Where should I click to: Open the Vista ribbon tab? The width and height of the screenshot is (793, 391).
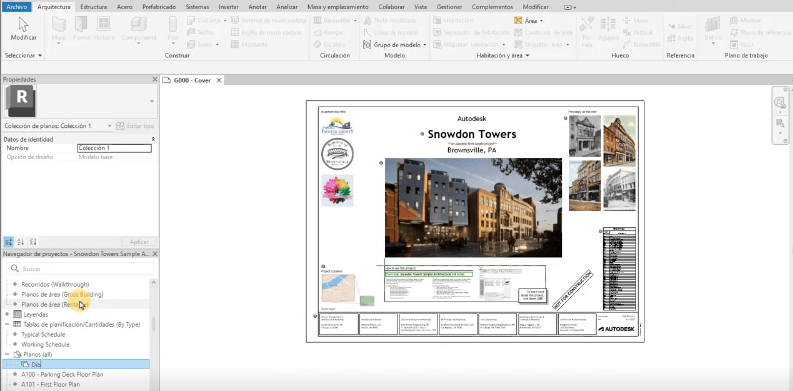[420, 7]
